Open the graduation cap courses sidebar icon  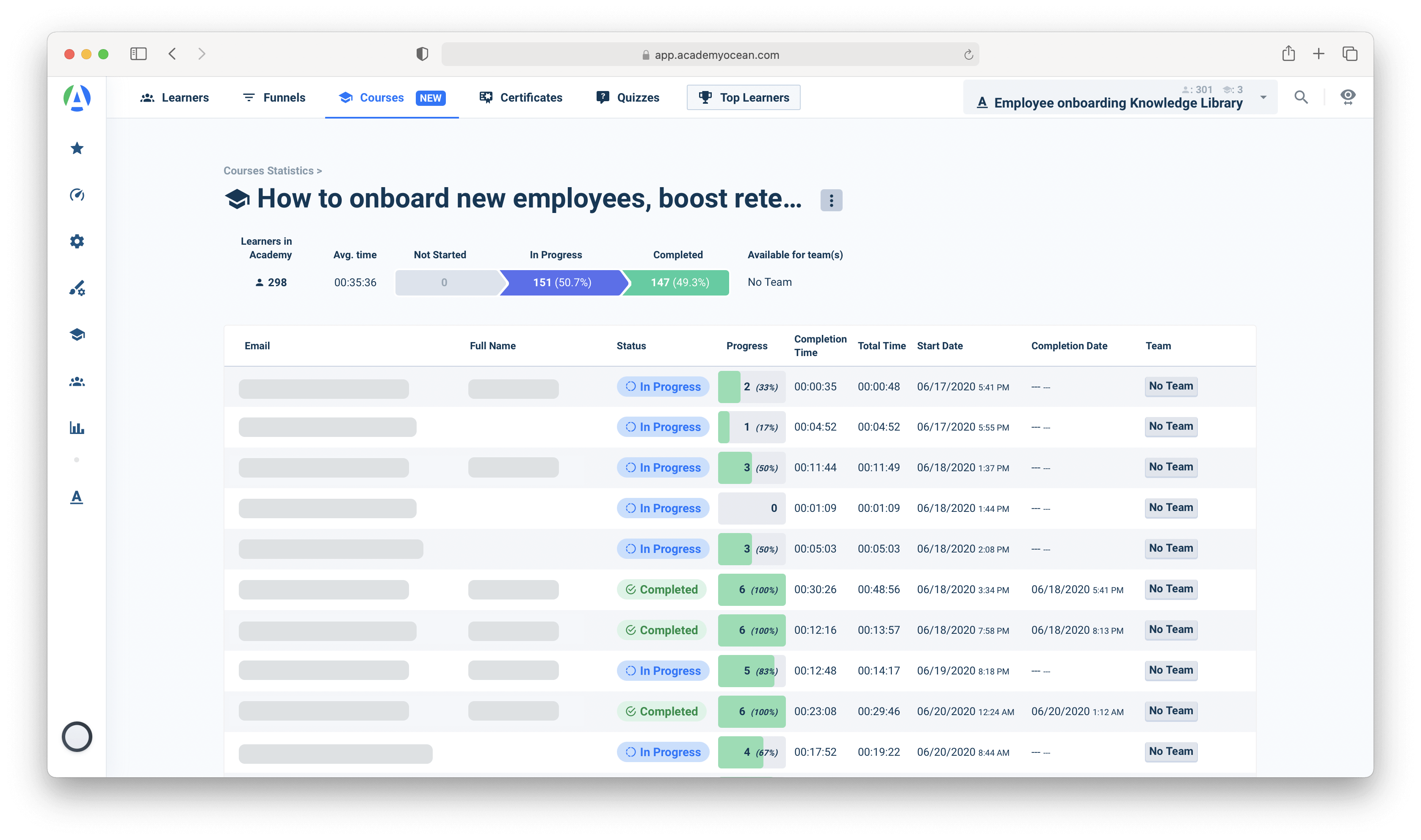point(77,334)
